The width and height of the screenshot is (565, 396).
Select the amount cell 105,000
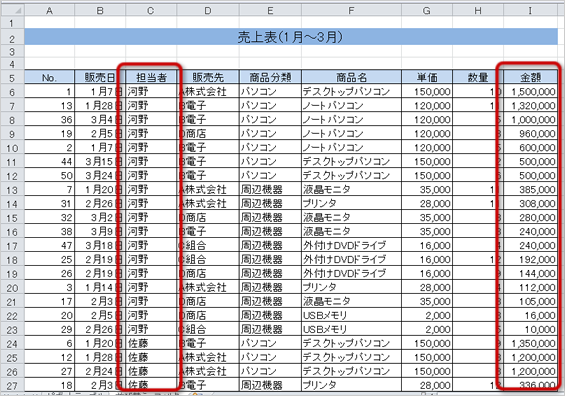(x=530, y=302)
